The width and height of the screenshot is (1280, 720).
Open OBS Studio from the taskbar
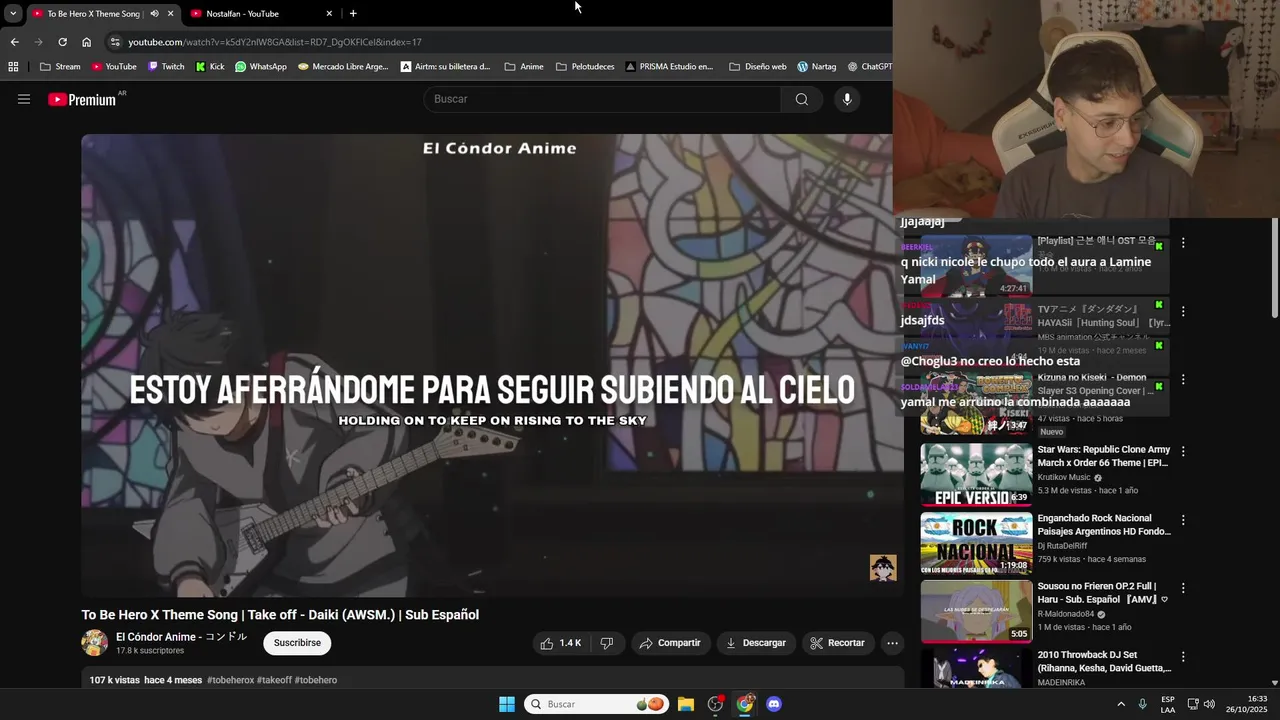click(x=715, y=704)
